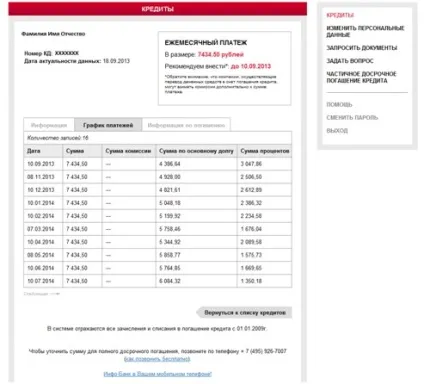
Task: Select the График платежей tab
Action: point(108,125)
